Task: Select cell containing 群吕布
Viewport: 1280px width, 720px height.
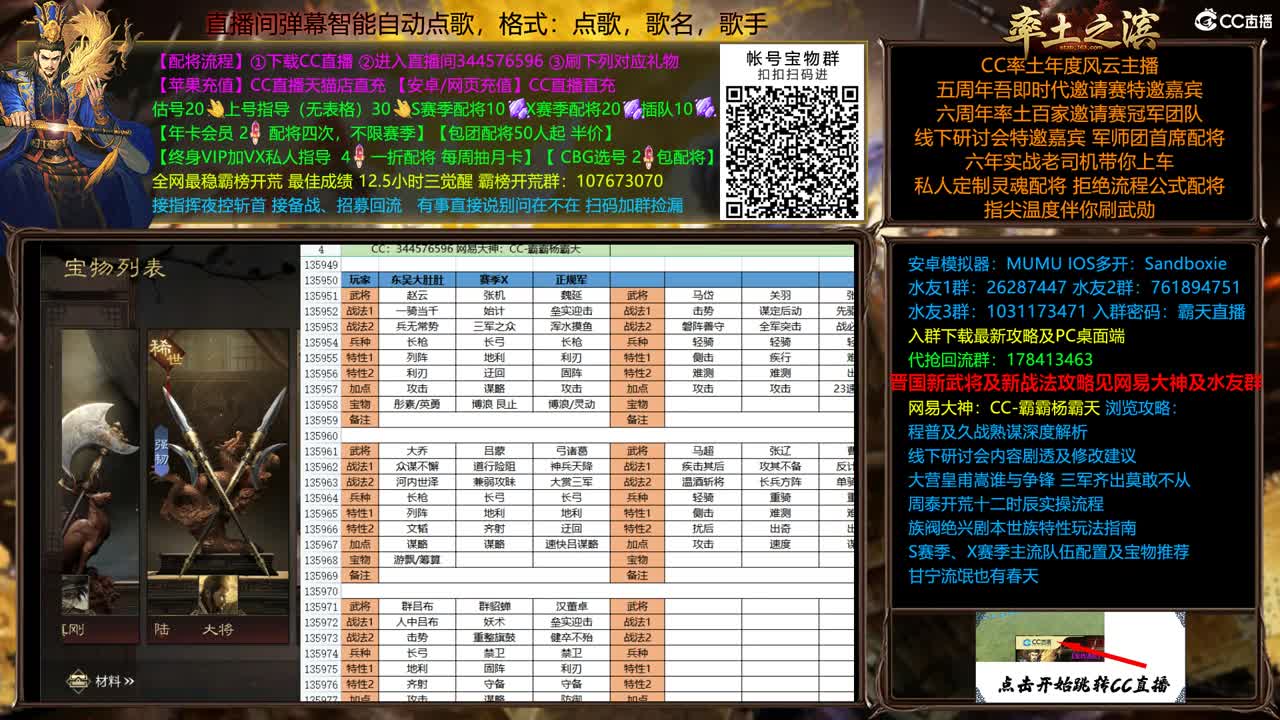Action: tap(416, 607)
